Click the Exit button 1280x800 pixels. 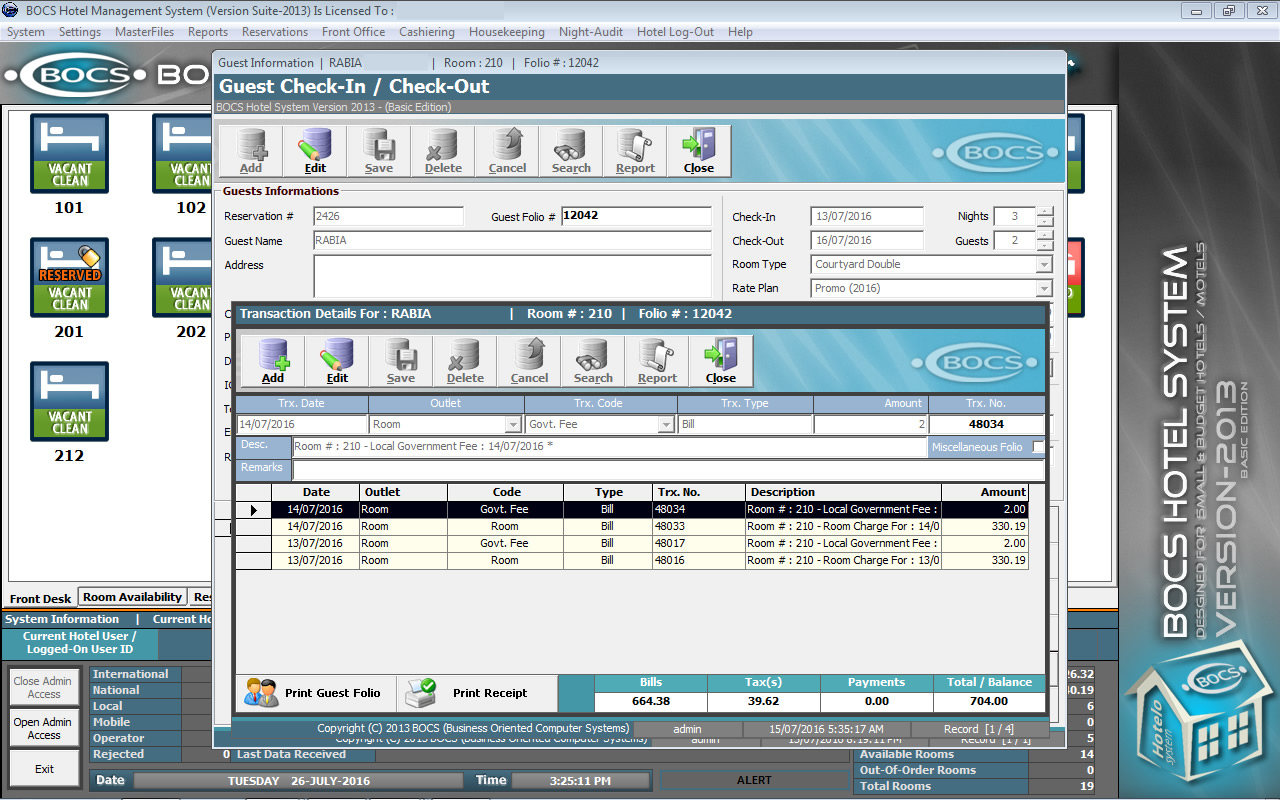point(43,769)
